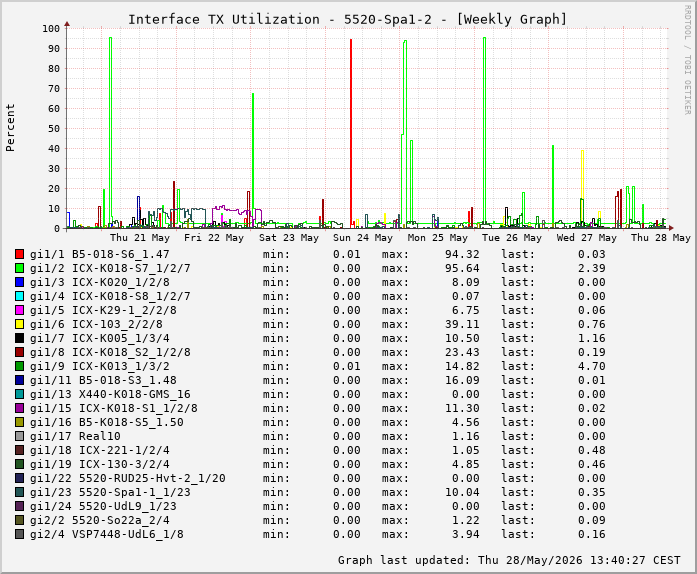Select legend label gi1/7 ICX-K005_1/3/4

[100, 338]
